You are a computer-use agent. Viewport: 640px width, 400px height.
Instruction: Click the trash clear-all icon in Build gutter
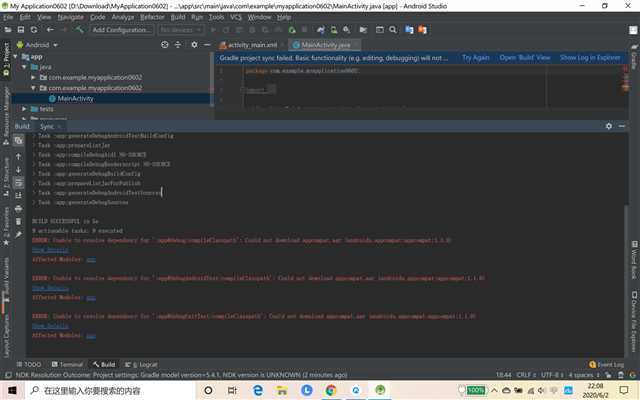(18, 222)
